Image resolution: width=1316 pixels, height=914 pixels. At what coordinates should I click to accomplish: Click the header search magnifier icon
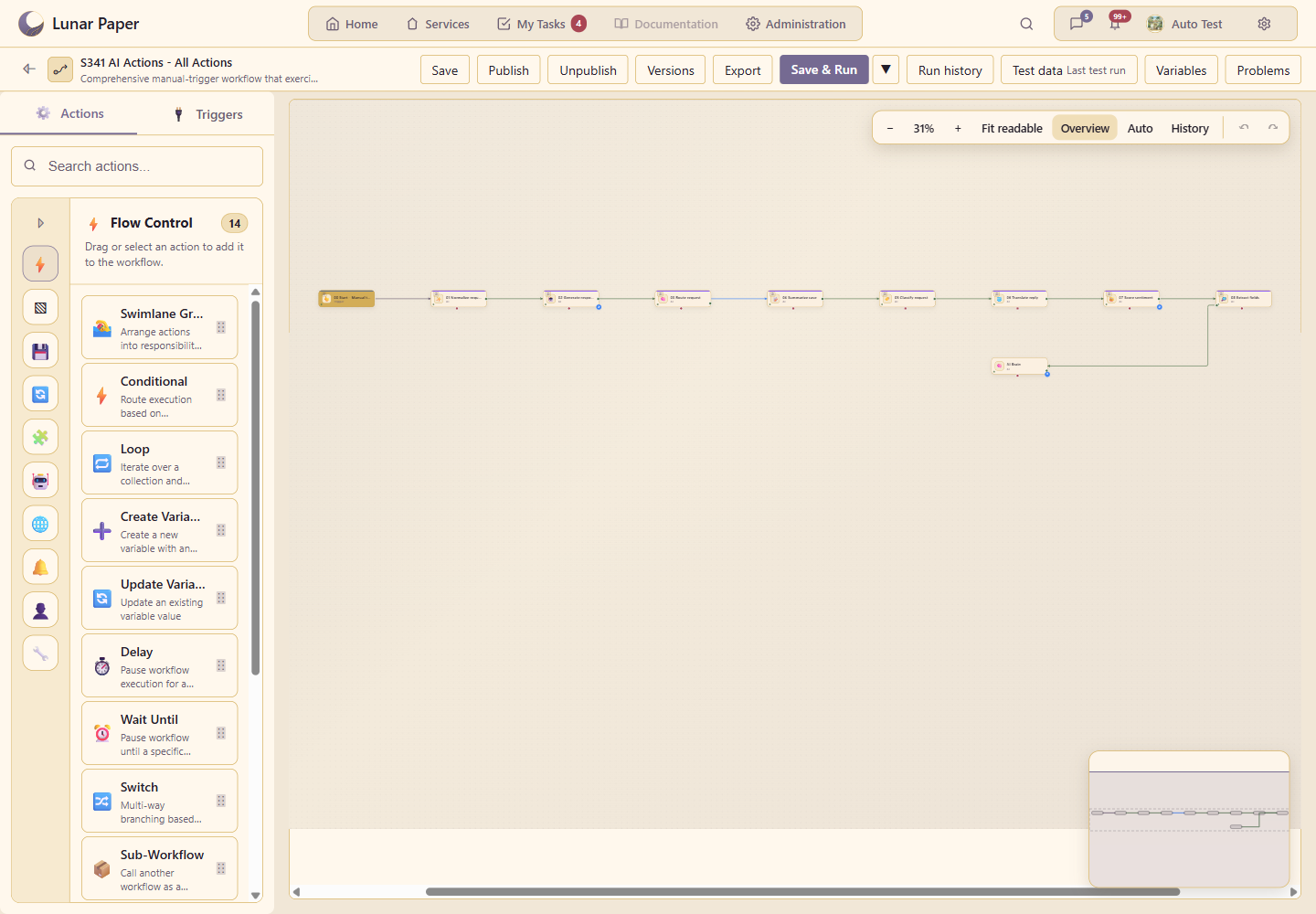tap(1026, 24)
